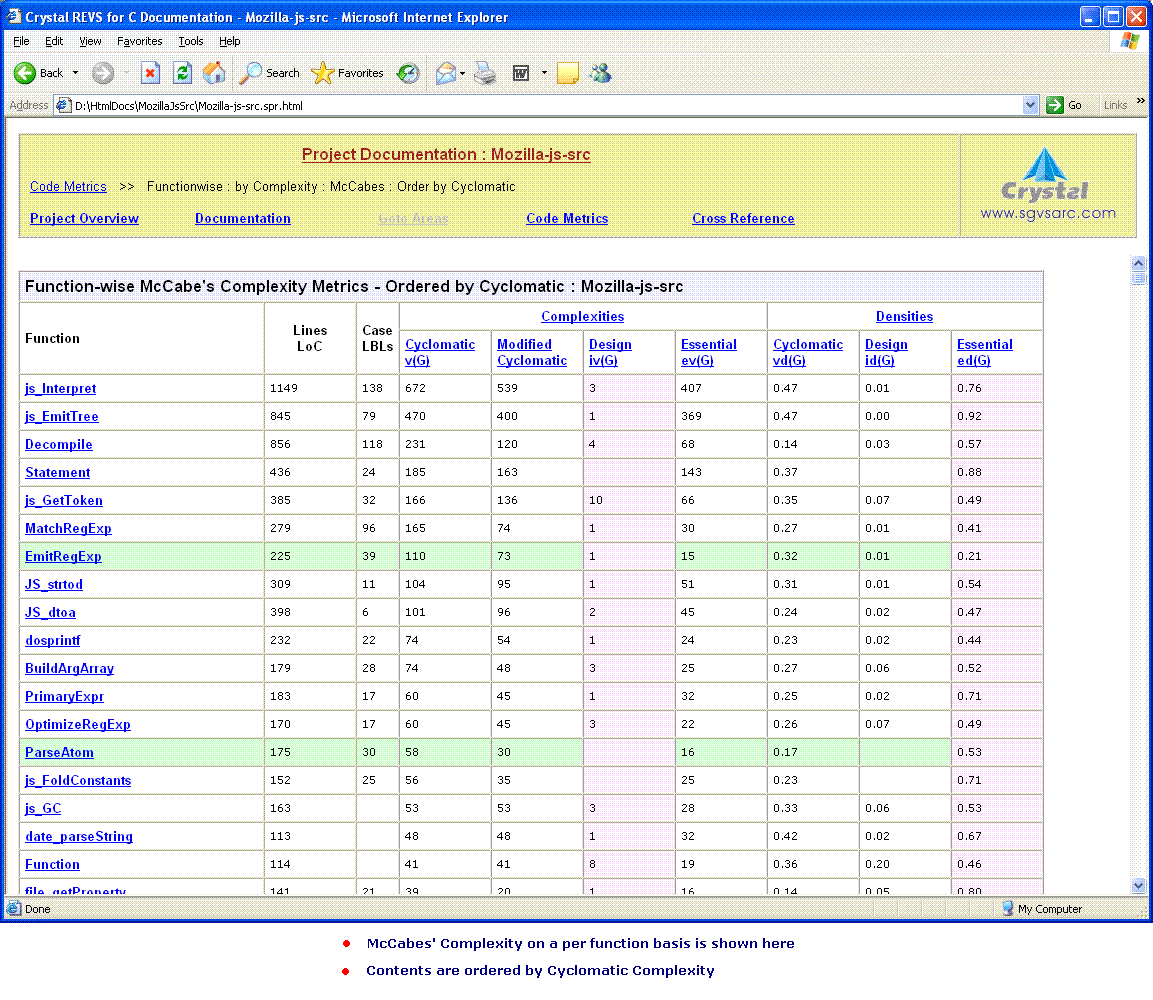Expand the Links toolbar chevron
1153x1000 pixels.
tap(1140, 101)
